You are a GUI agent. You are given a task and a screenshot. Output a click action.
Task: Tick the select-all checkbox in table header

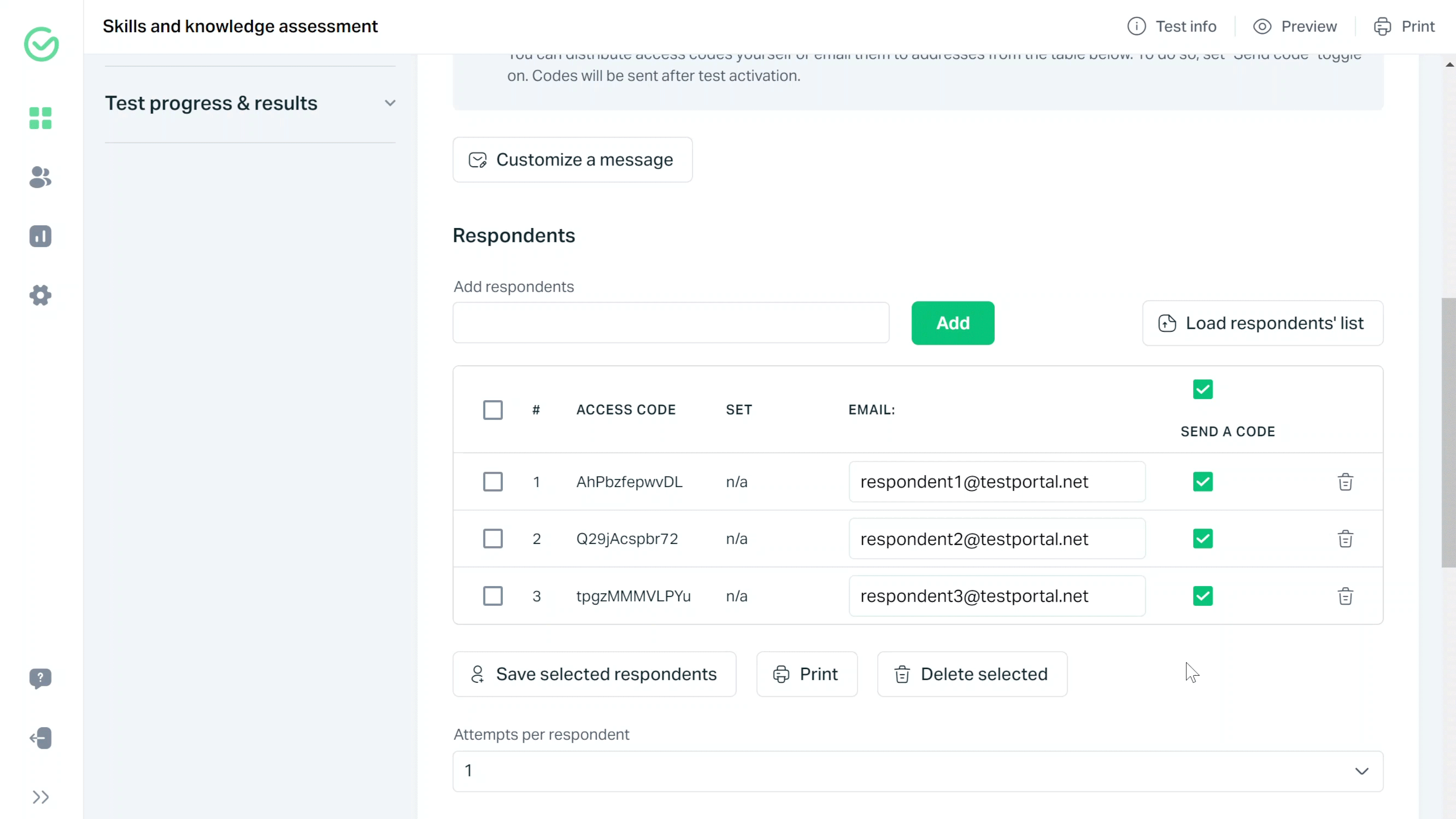[492, 410]
